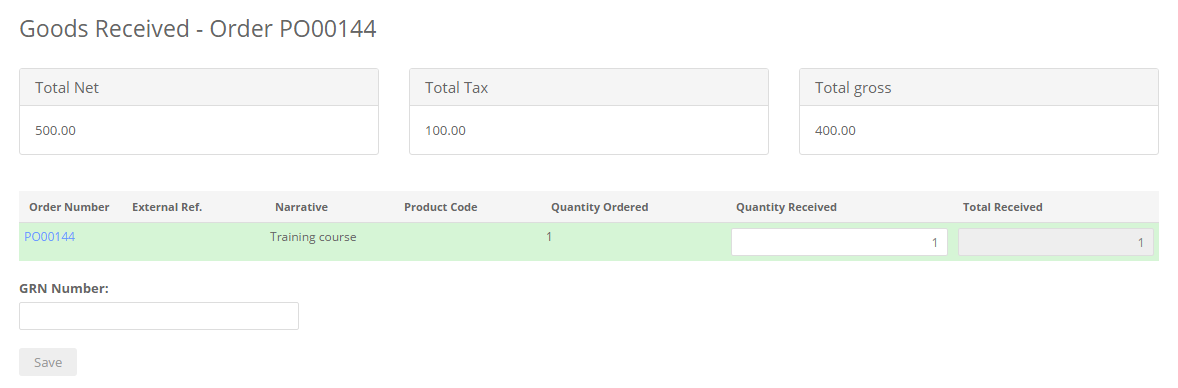Click the 500.00 net amount value
Screen dimensions: 1178x388
click(x=56, y=131)
